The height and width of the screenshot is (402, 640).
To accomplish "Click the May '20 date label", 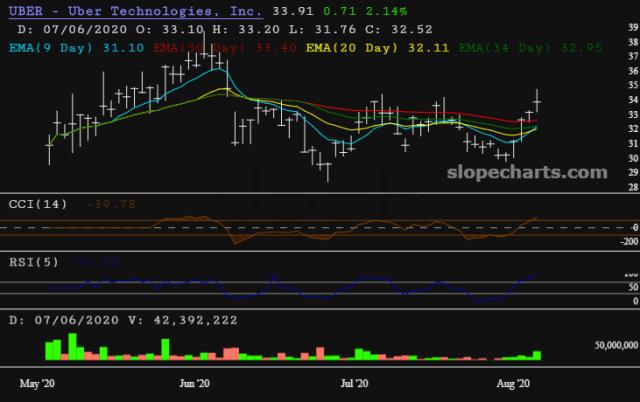I will tap(38, 382).
